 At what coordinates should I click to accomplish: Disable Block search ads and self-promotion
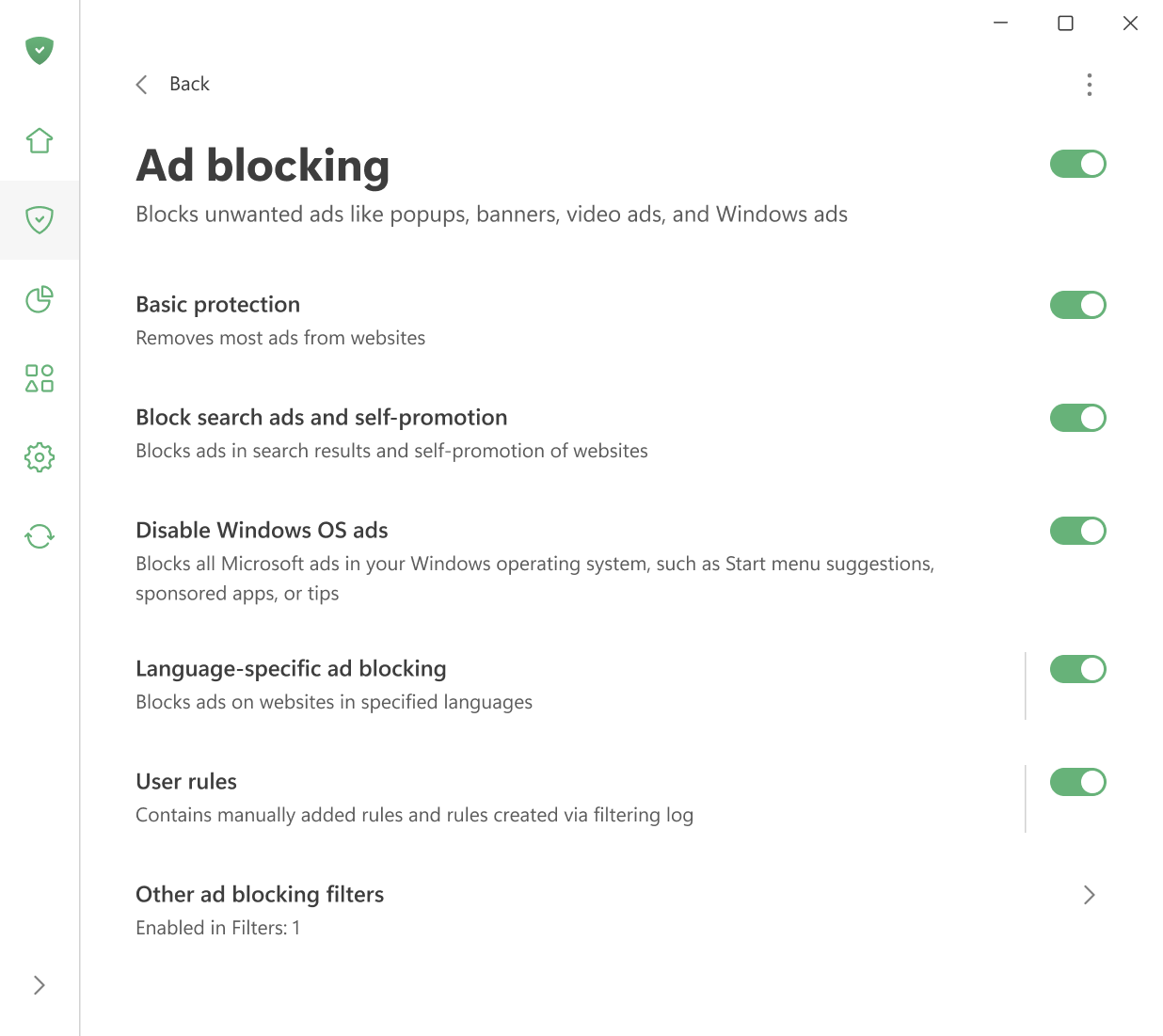pos(1077,418)
